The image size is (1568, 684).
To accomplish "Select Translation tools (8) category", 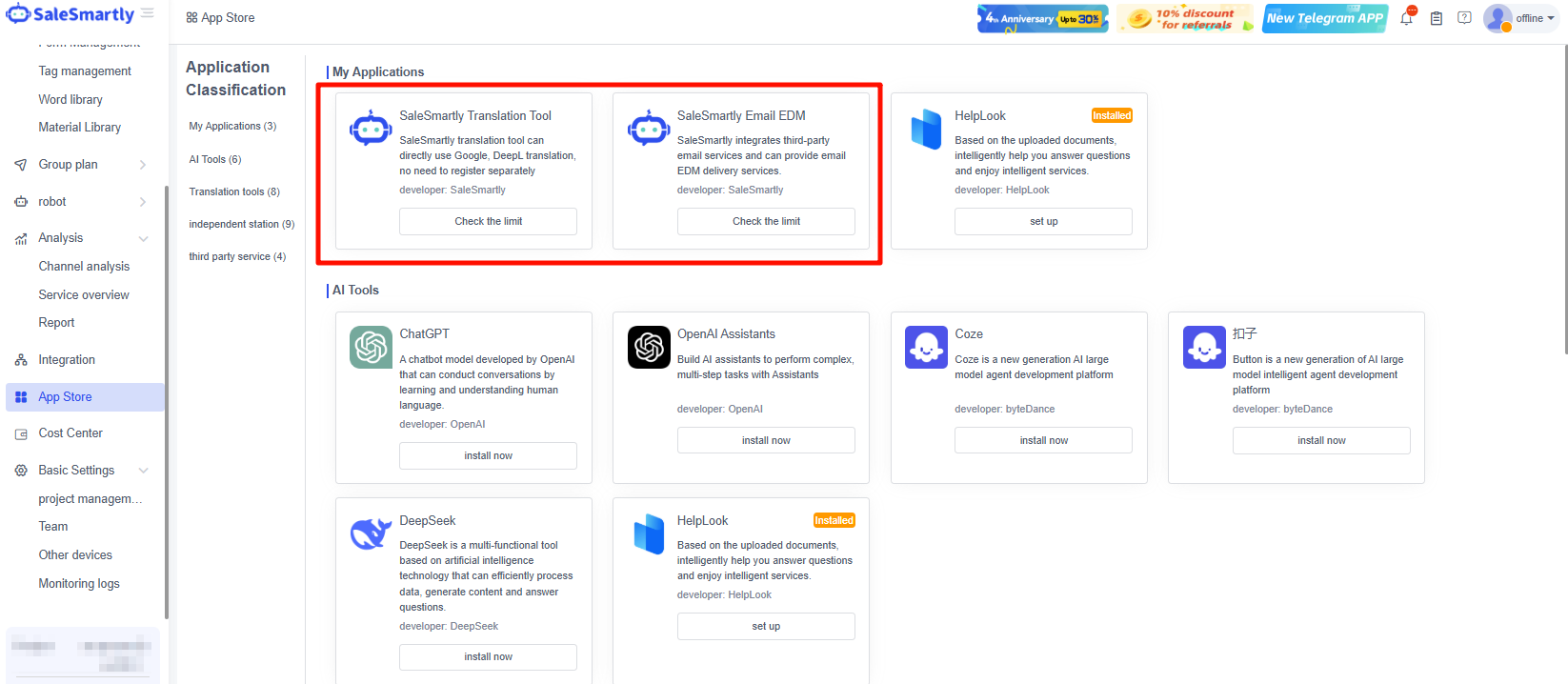I will (x=234, y=191).
